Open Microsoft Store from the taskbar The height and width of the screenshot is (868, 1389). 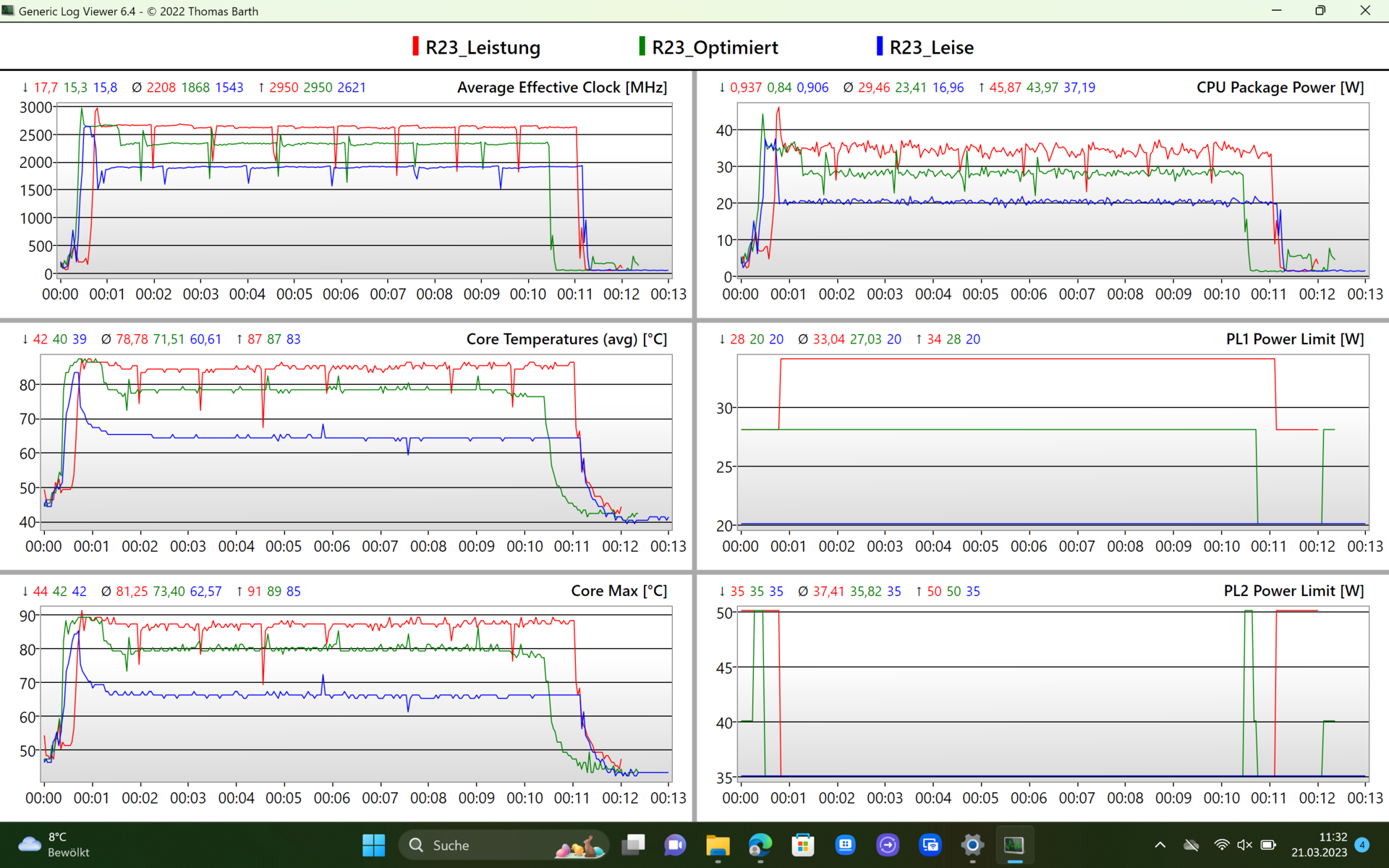pyautogui.click(x=802, y=845)
